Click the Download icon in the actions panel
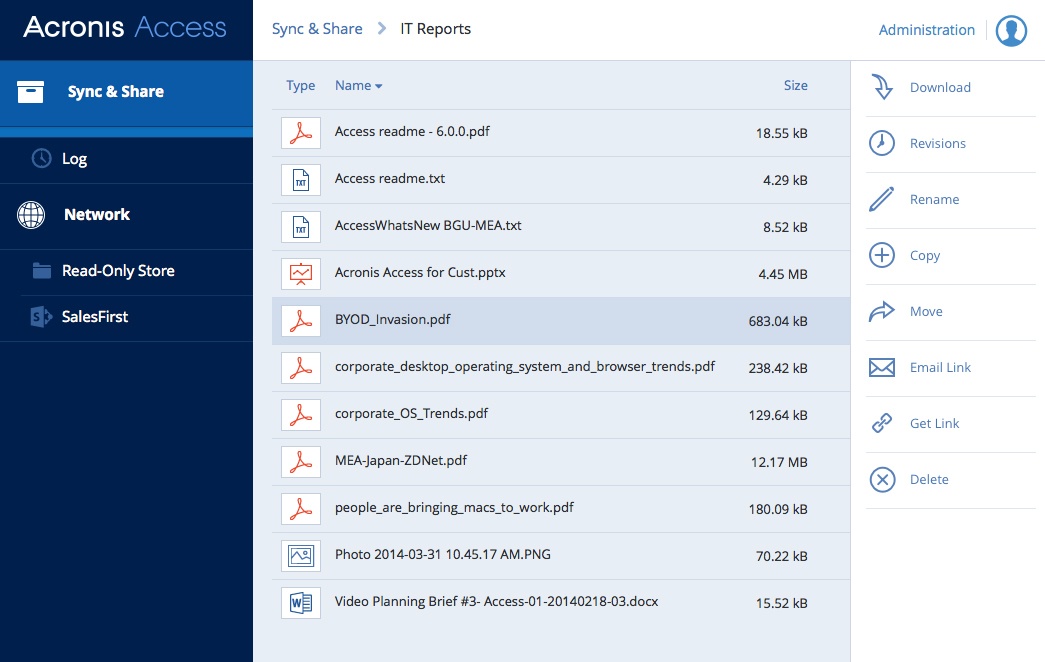 882,87
